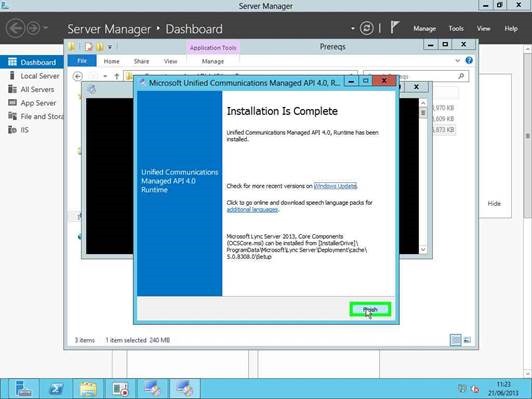Click Server Manager back arrow

(15, 28)
